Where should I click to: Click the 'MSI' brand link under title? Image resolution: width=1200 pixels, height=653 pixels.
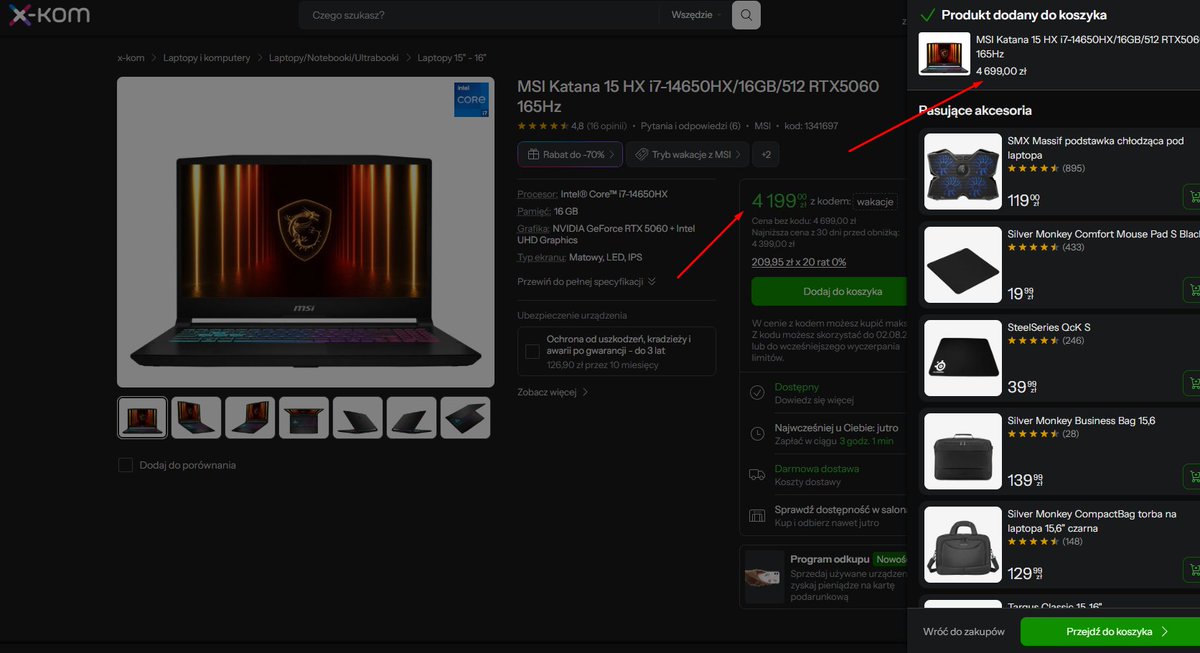click(x=762, y=126)
